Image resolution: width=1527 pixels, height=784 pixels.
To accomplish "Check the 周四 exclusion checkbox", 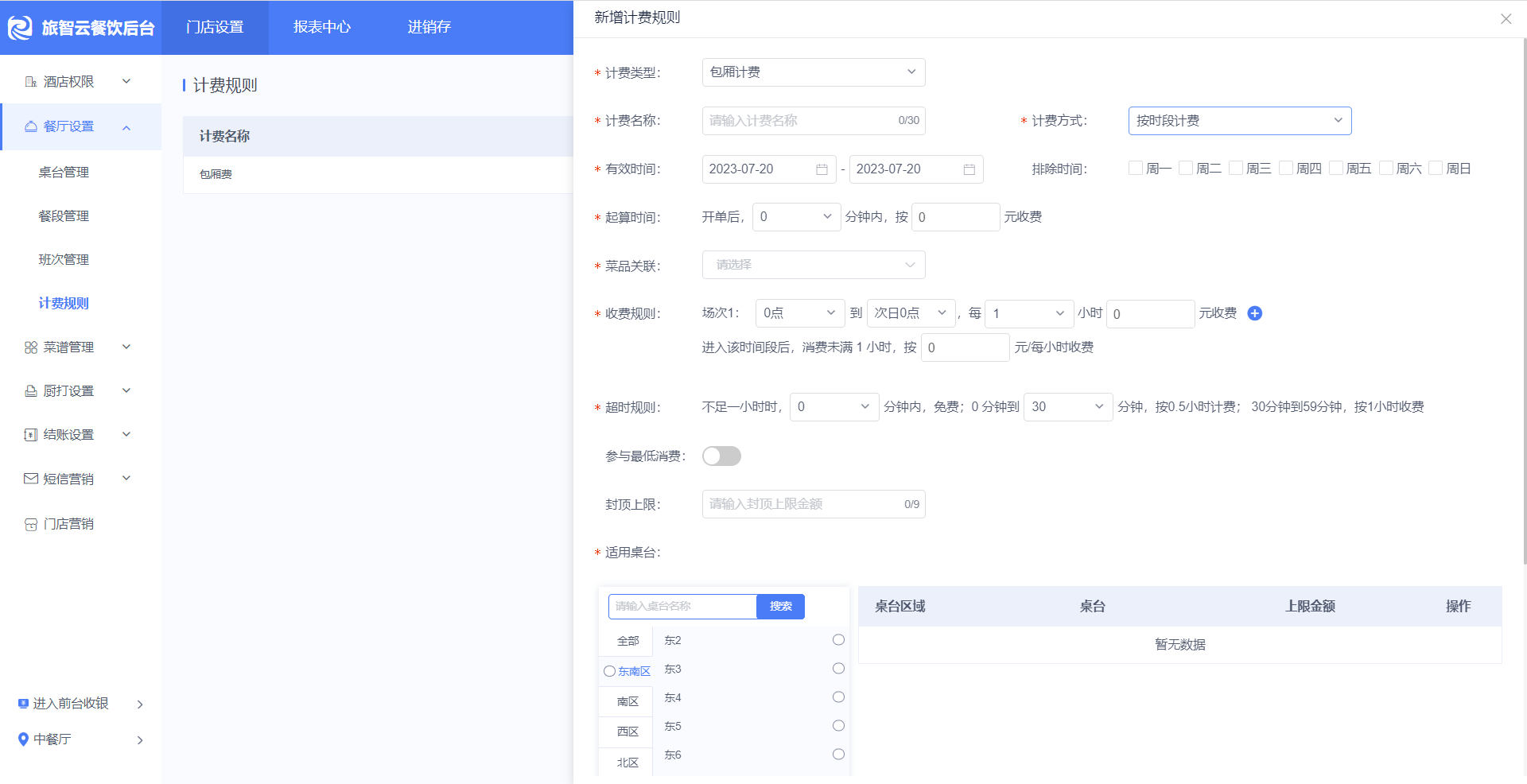I will [1285, 168].
